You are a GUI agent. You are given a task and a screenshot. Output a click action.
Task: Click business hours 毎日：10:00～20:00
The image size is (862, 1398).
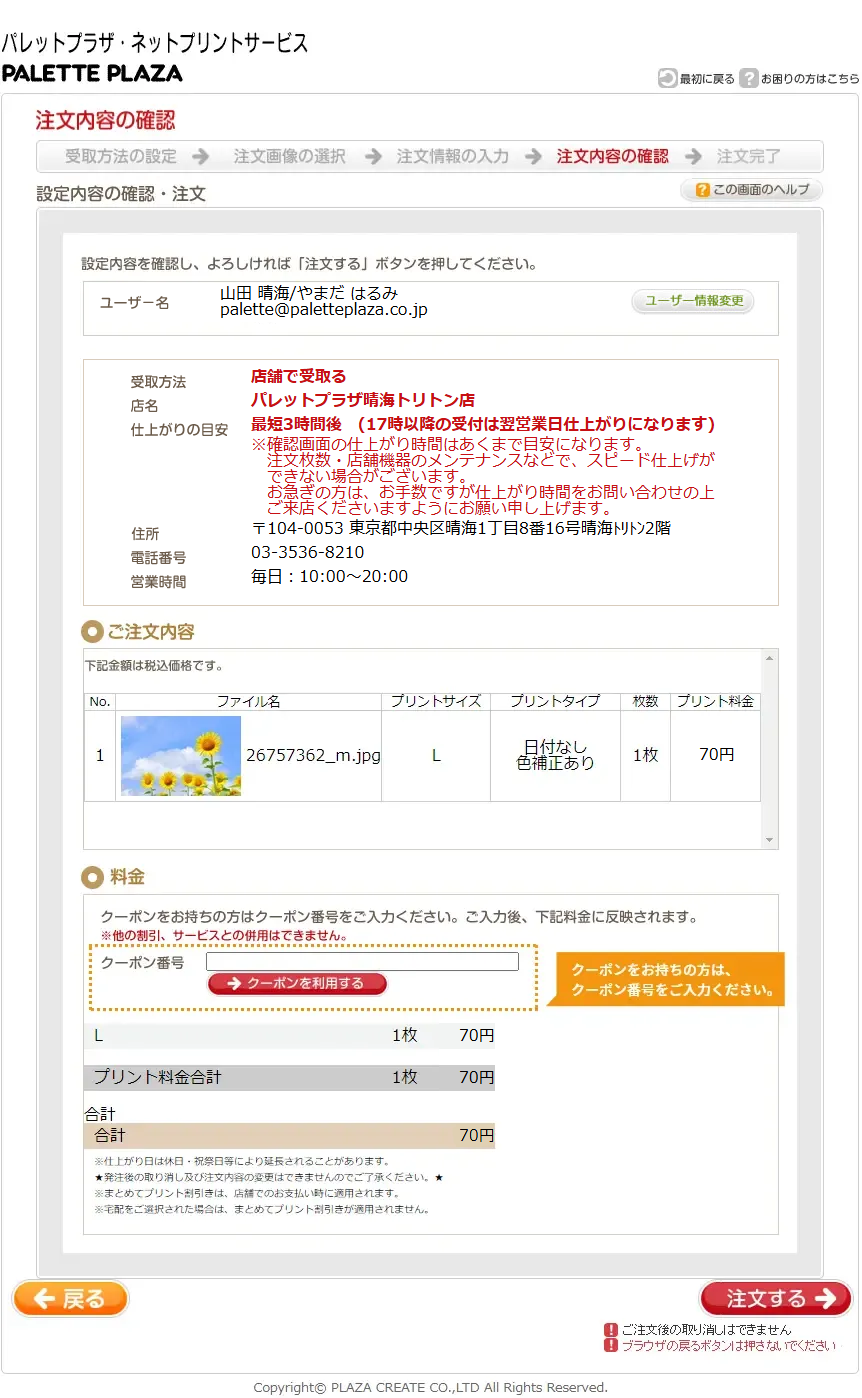click(x=329, y=577)
